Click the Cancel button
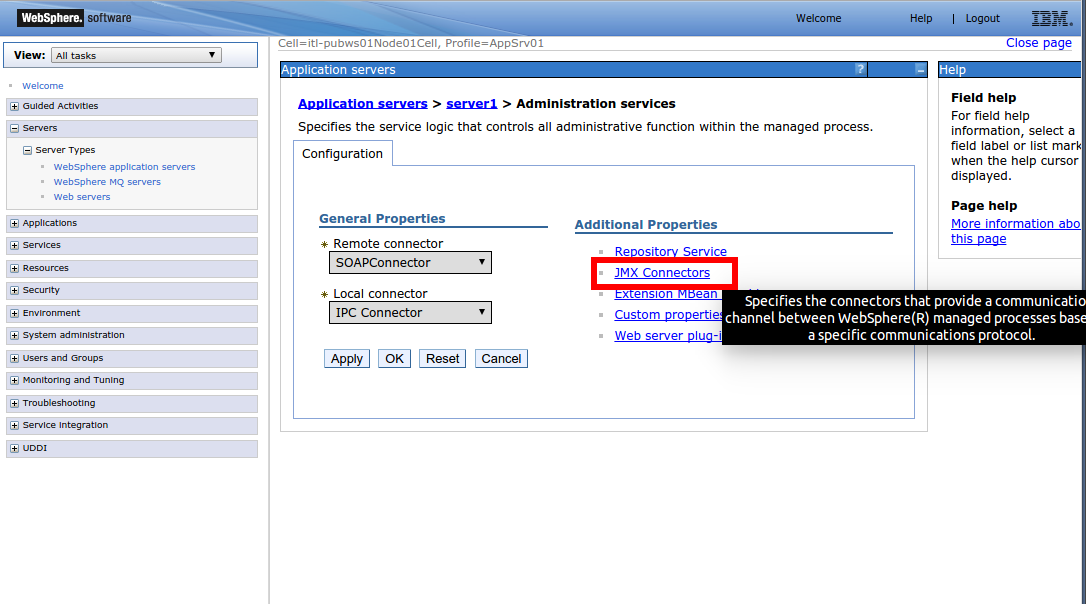1086x604 pixels. 501,359
